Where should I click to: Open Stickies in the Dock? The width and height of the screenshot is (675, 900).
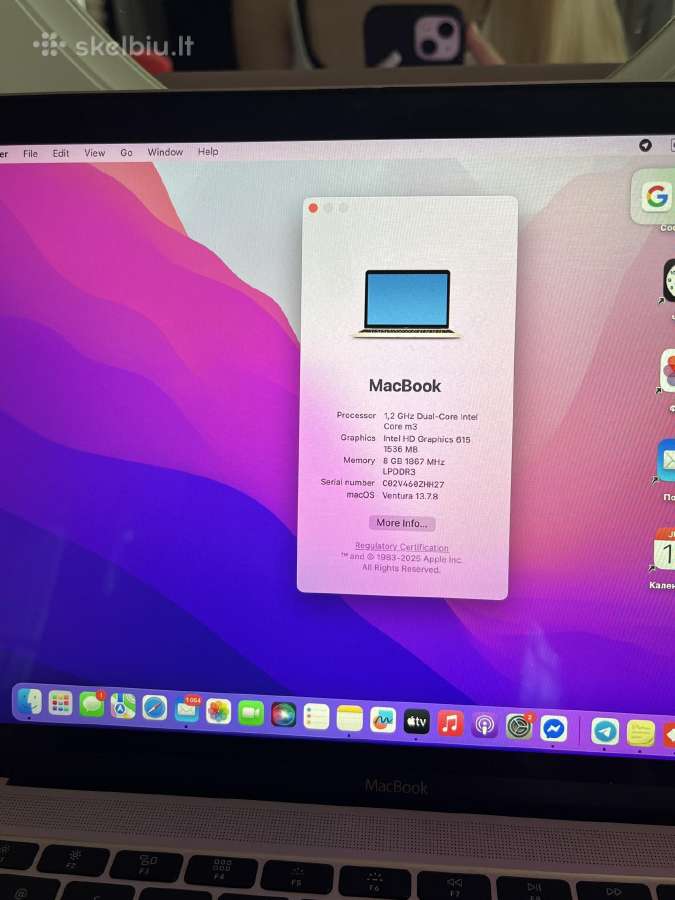pos(641,733)
